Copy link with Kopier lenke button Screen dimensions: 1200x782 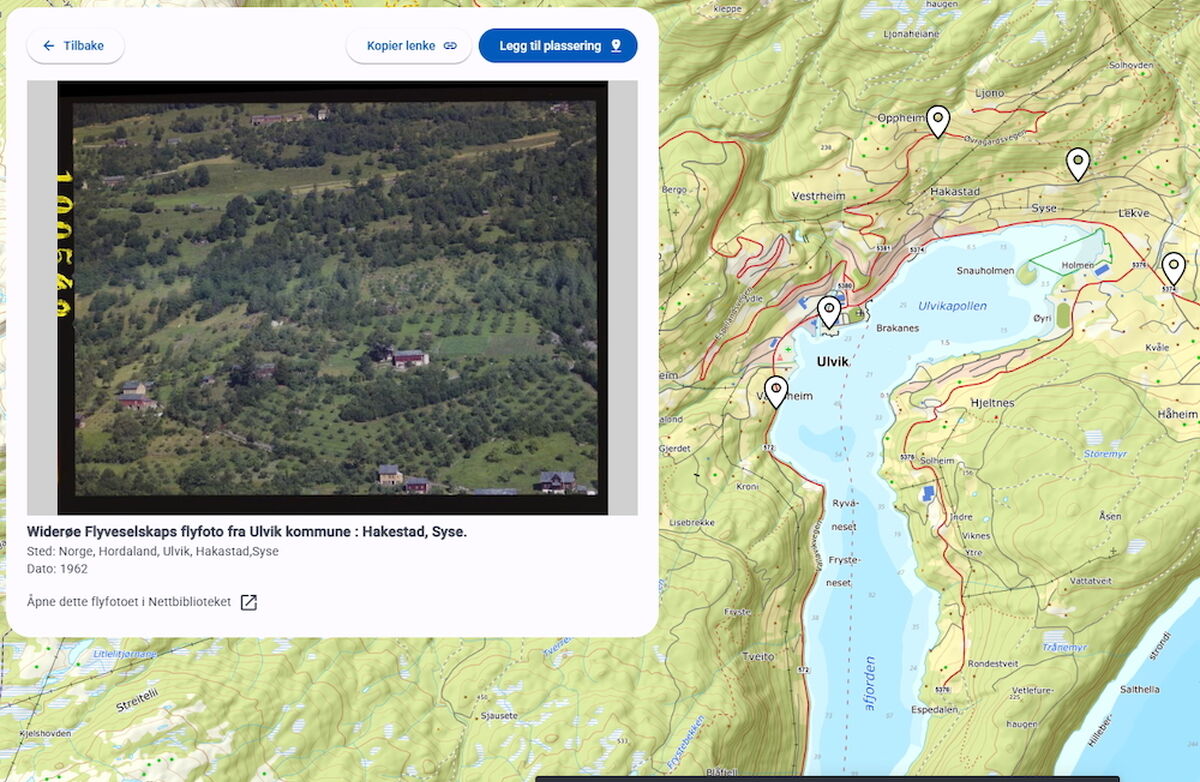(x=409, y=46)
